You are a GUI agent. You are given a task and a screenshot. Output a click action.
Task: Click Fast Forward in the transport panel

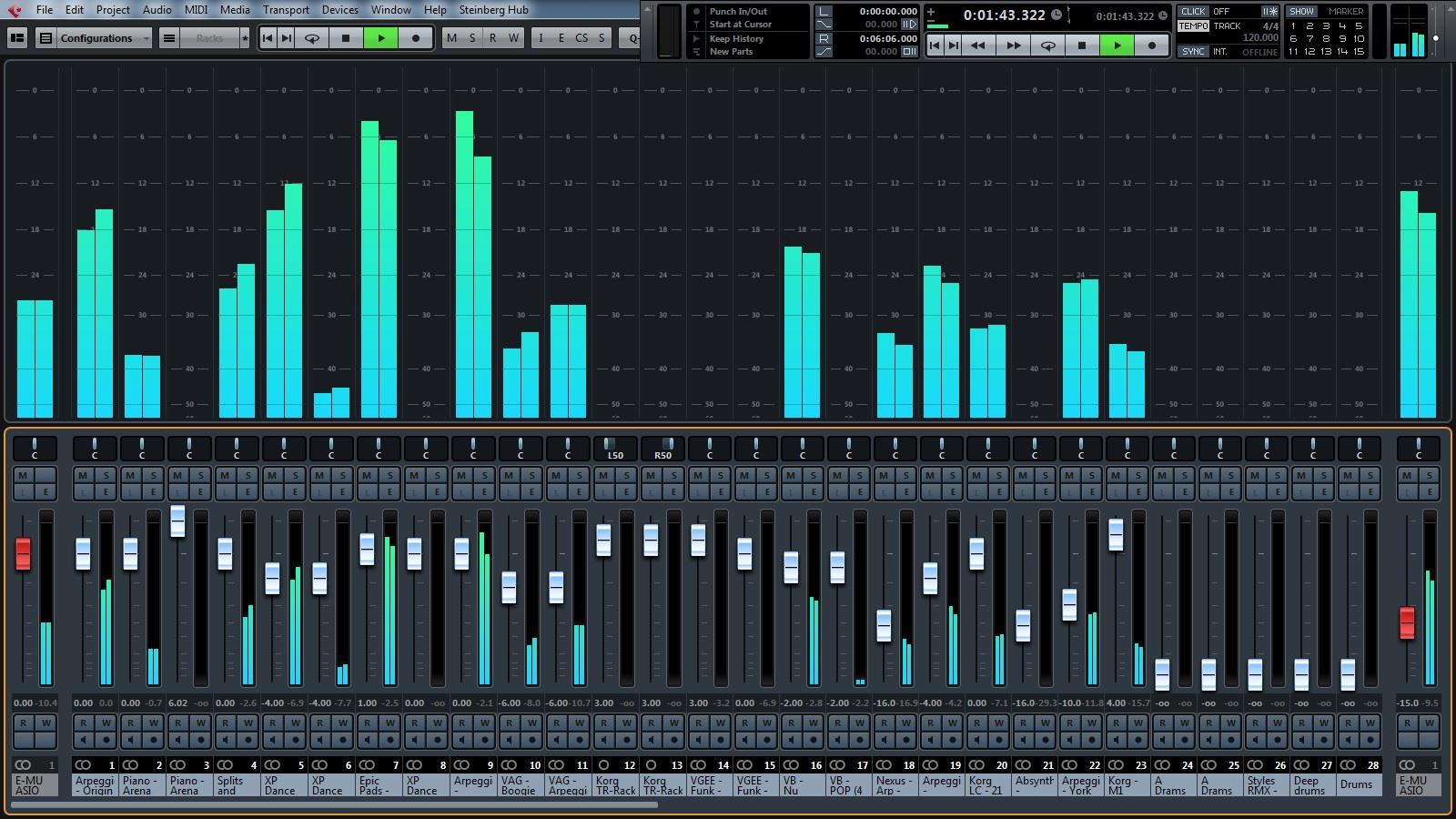click(x=1012, y=45)
